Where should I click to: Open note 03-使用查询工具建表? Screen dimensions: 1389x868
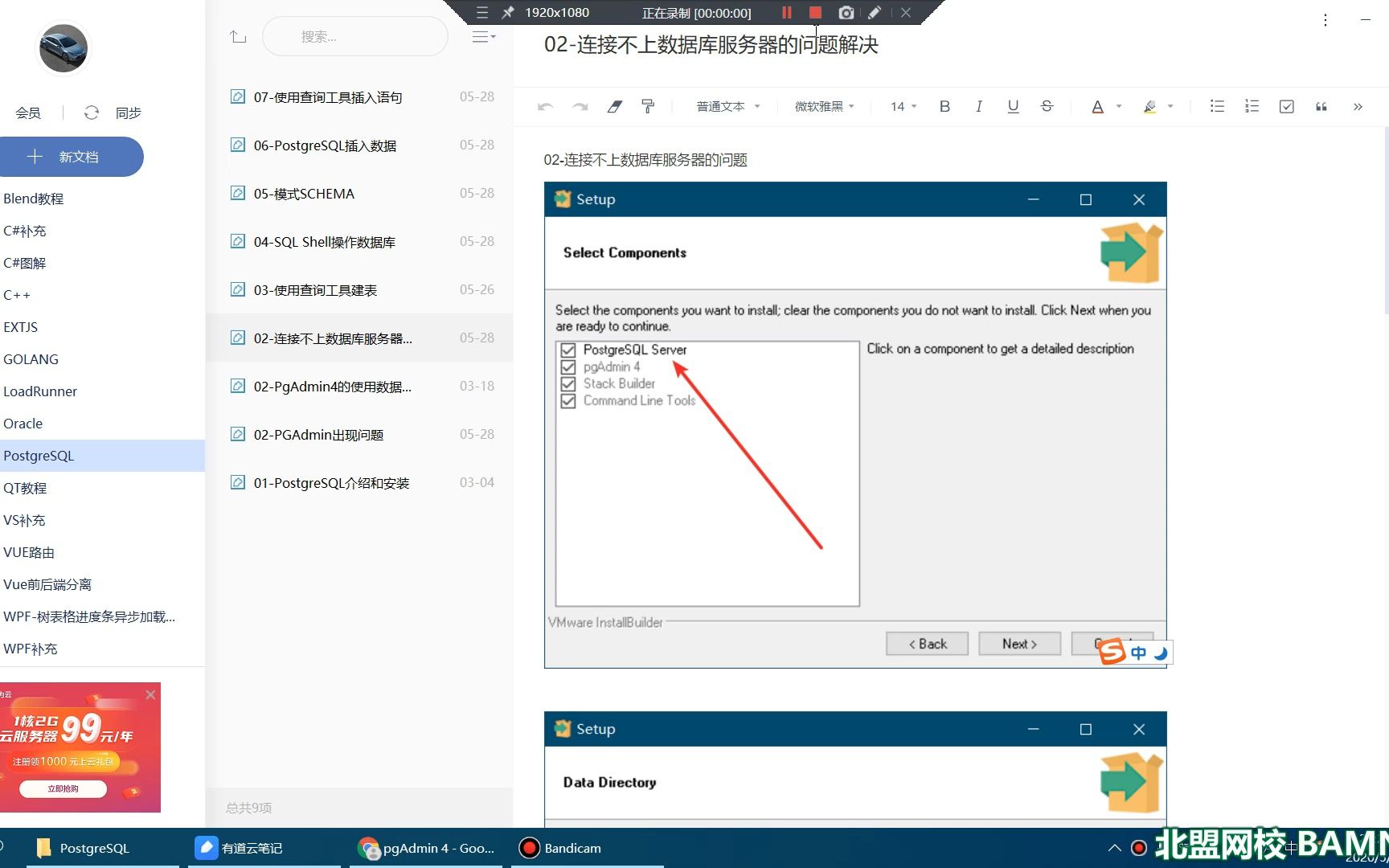[x=359, y=289]
